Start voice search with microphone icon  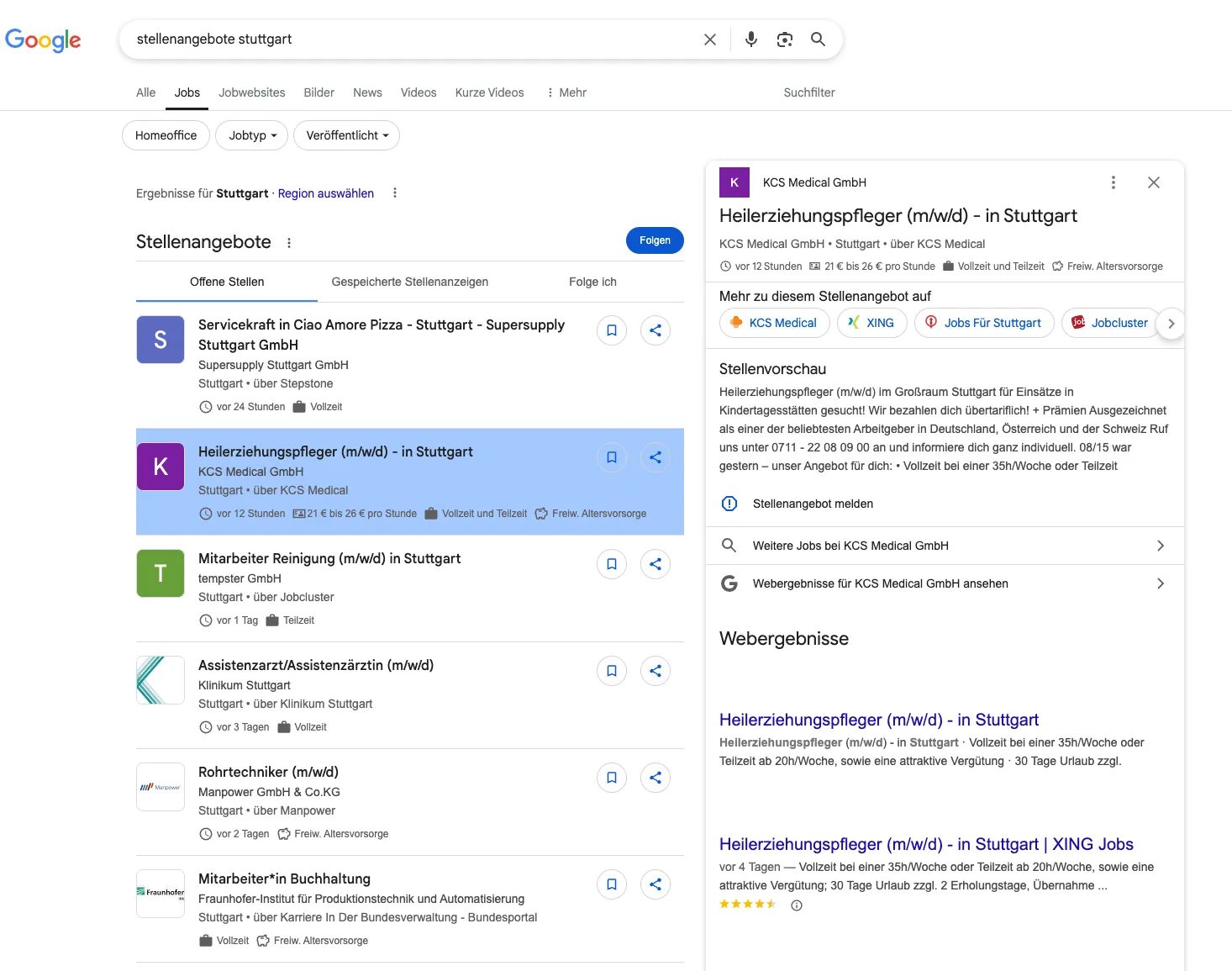click(751, 40)
